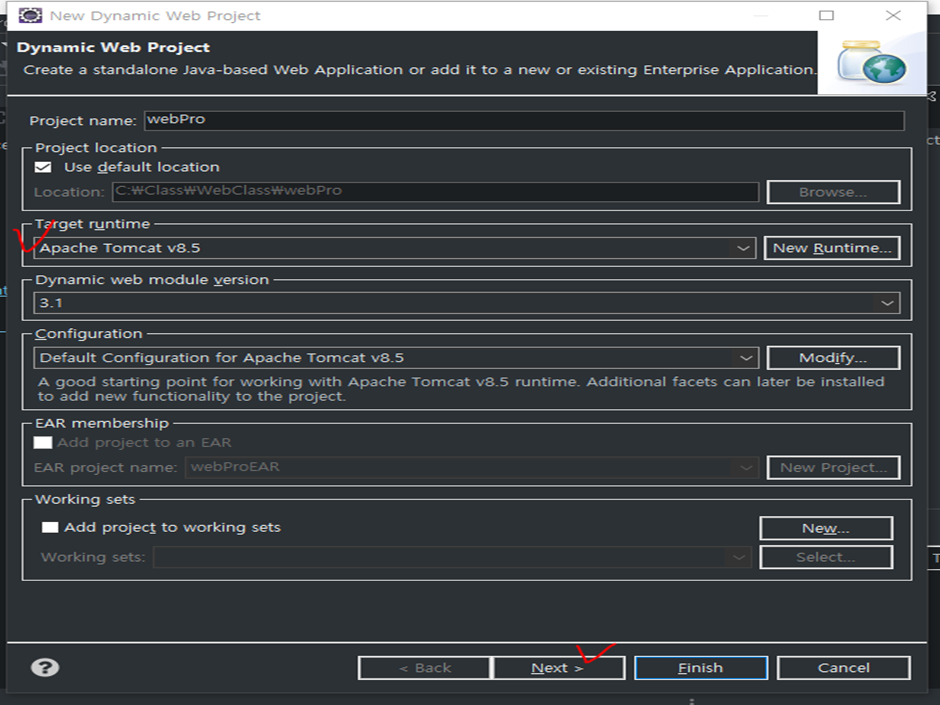The width and height of the screenshot is (940, 705).
Task: Click New Project... button for EAR
Action: click(x=833, y=468)
